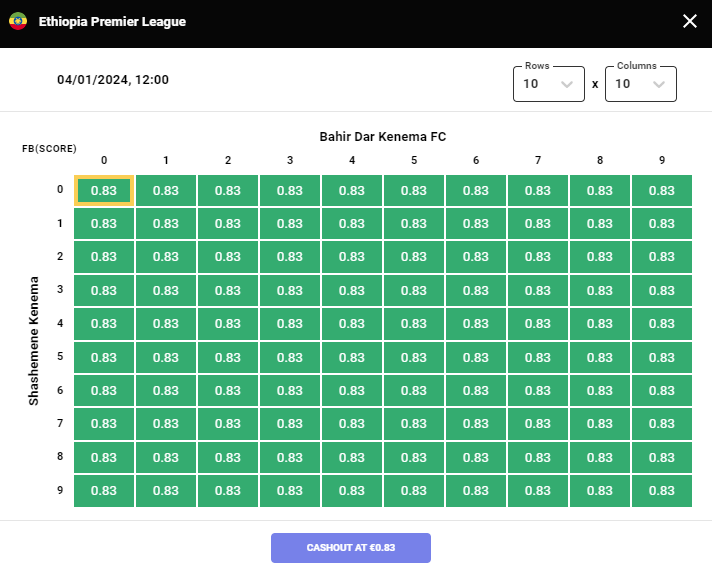Select the highlighted 0-0 score cell
Viewport: 712px width, 576px height.
103,190
